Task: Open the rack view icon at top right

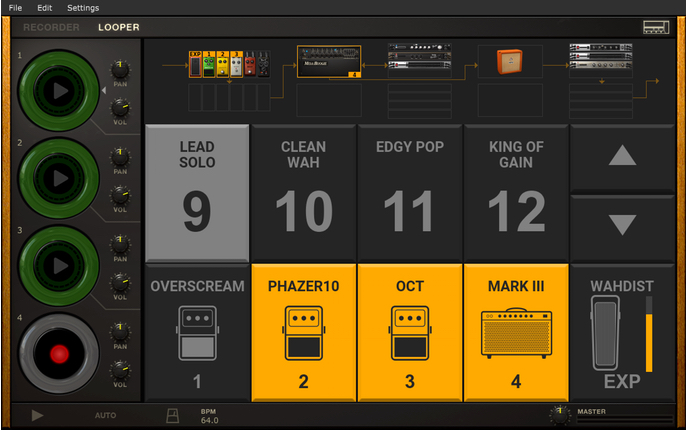Action: point(657,27)
